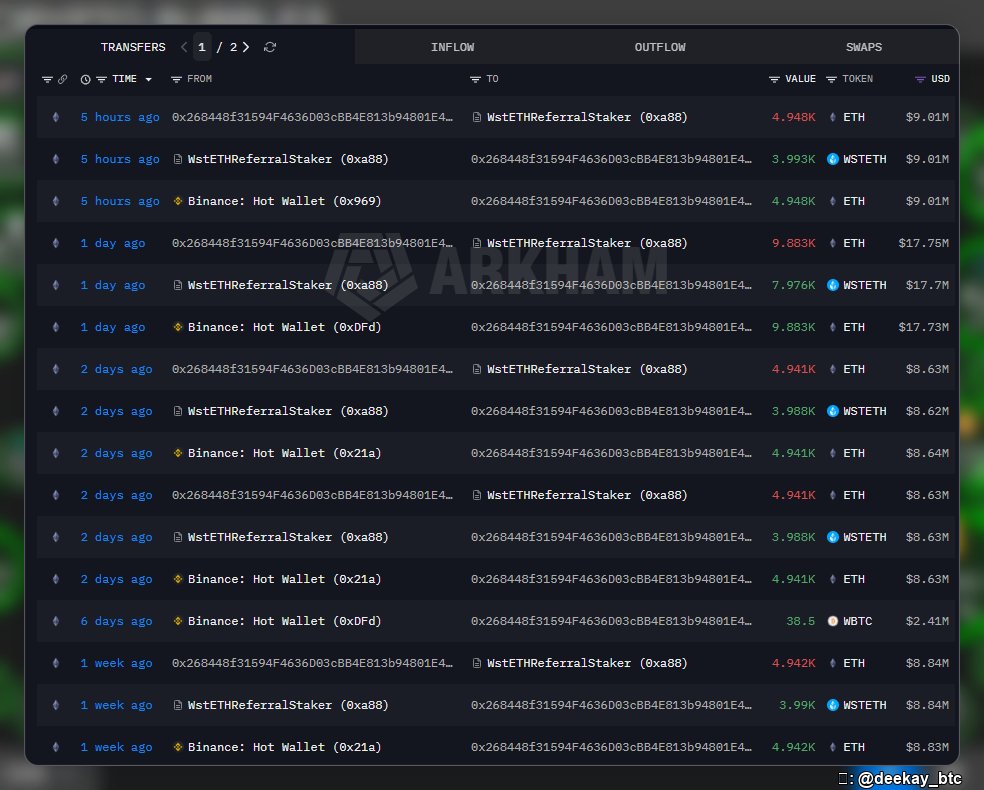Open '5 hours ago' link of 3.993K WSTETH row

pyautogui.click(x=120, y=159)
